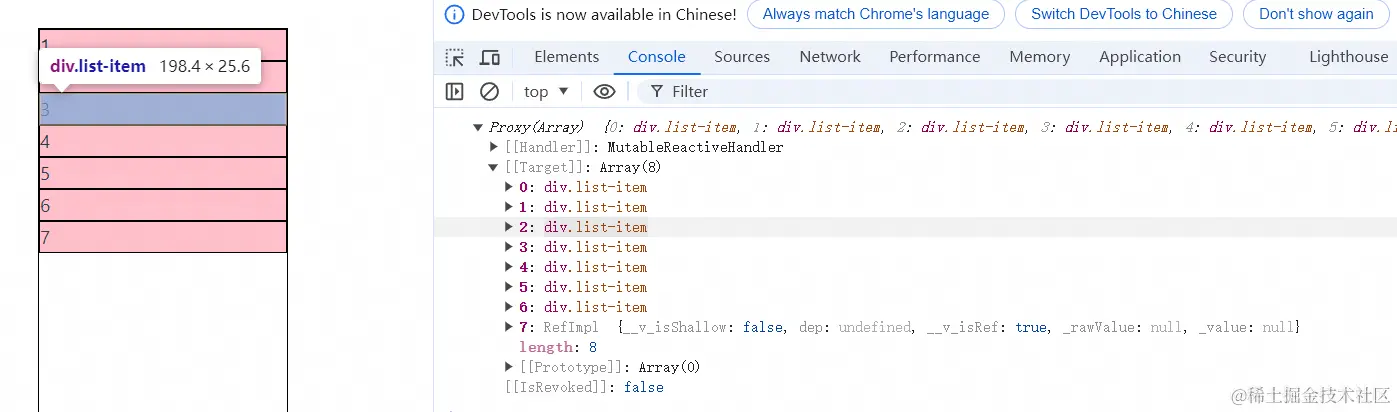Click Don't show again button
This screenshot has height=412, width=1397.
(1316, 14)
